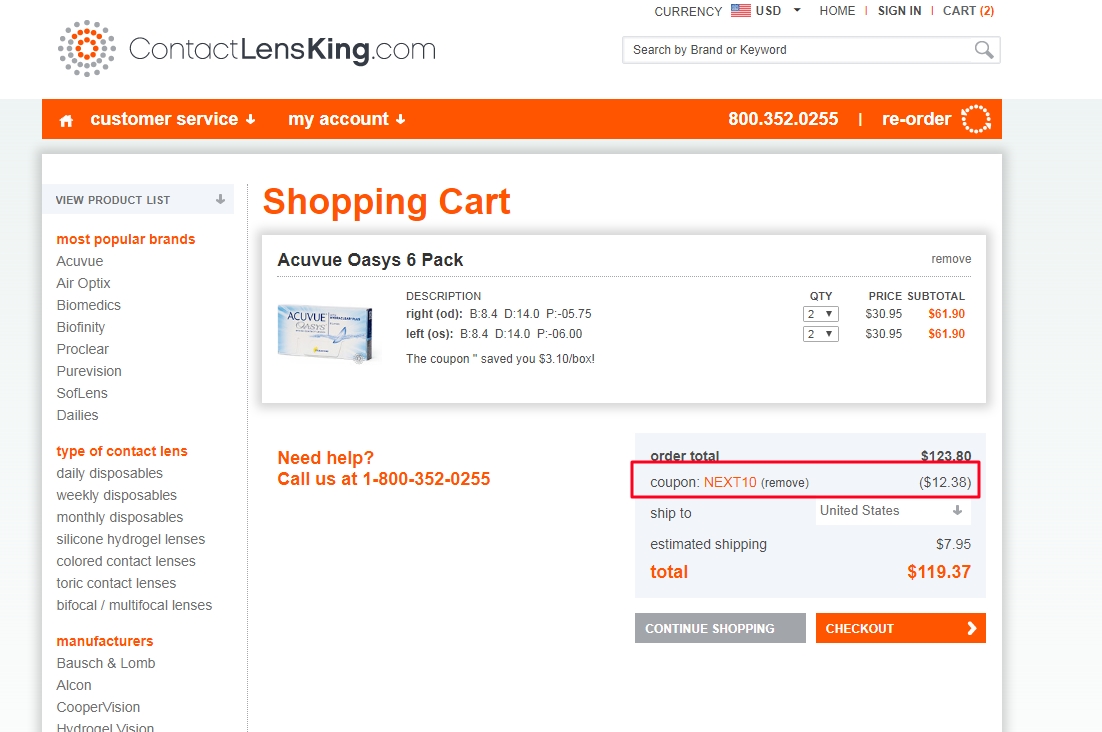Open the Acuvue brand link
This screenshot has height=732, width=1102.
click(79, 261)
